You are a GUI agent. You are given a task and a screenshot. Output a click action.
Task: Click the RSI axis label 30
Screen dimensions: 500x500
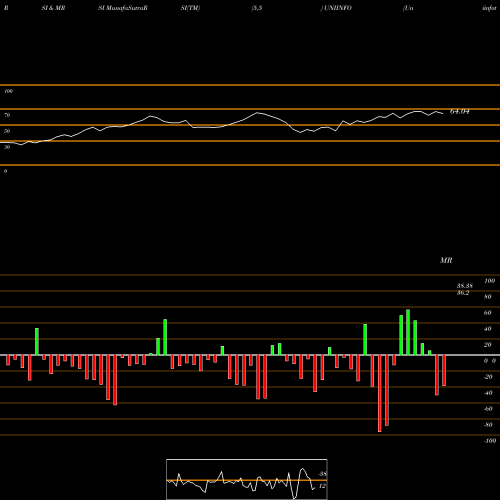point(7,147)
